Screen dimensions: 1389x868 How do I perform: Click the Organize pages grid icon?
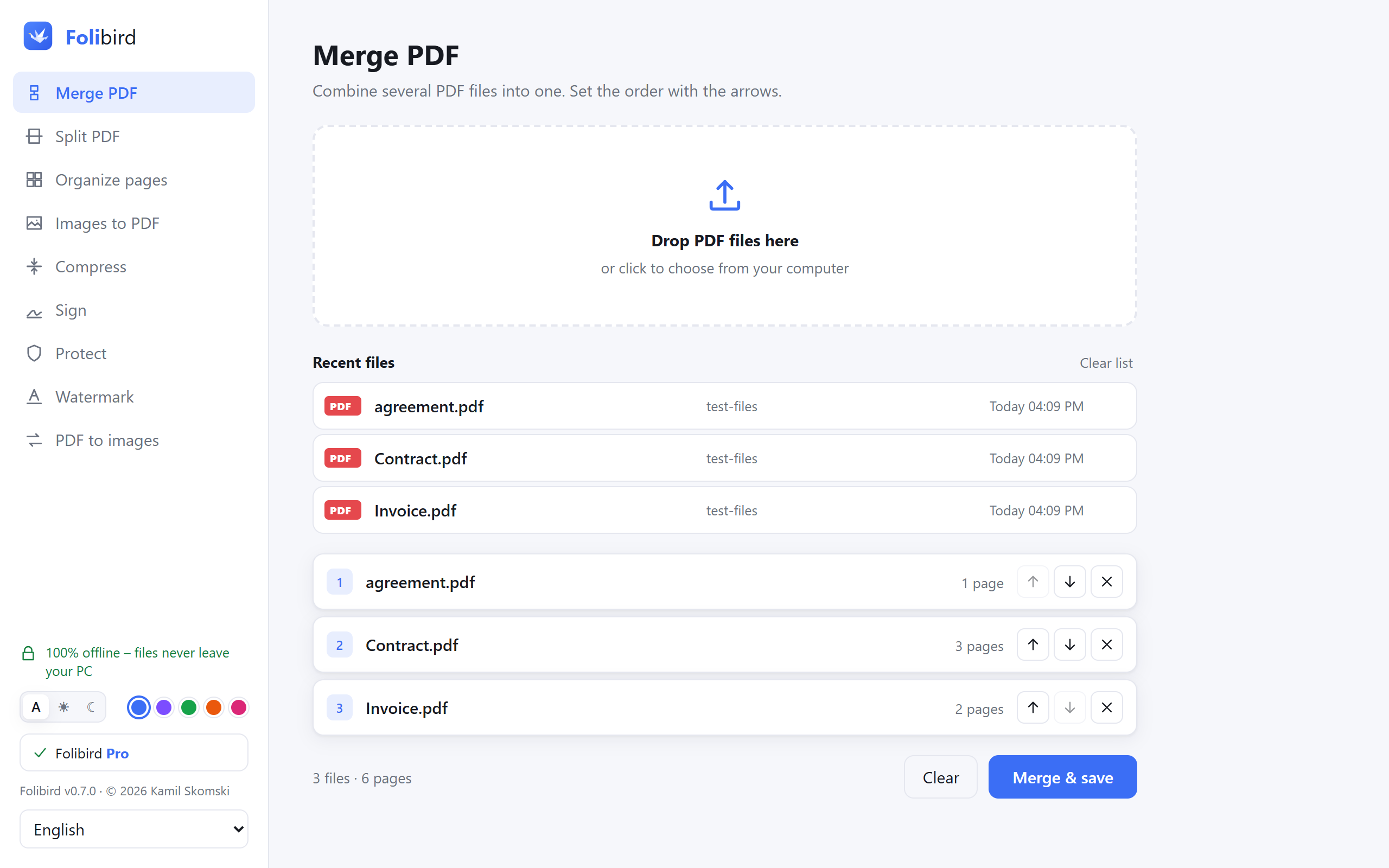click(34, 180)
